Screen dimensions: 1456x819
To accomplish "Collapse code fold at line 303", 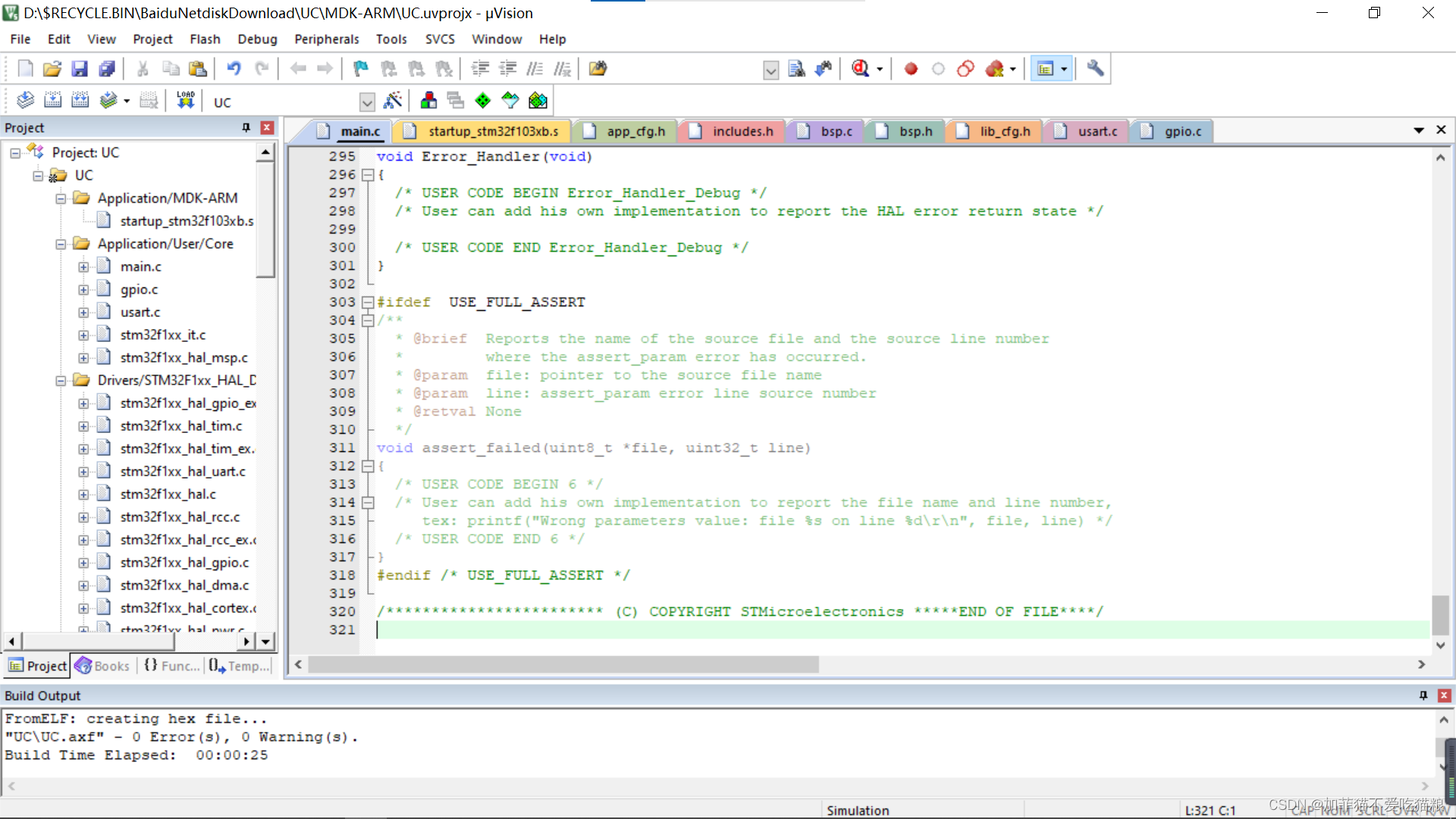I will tap(368, 302).
